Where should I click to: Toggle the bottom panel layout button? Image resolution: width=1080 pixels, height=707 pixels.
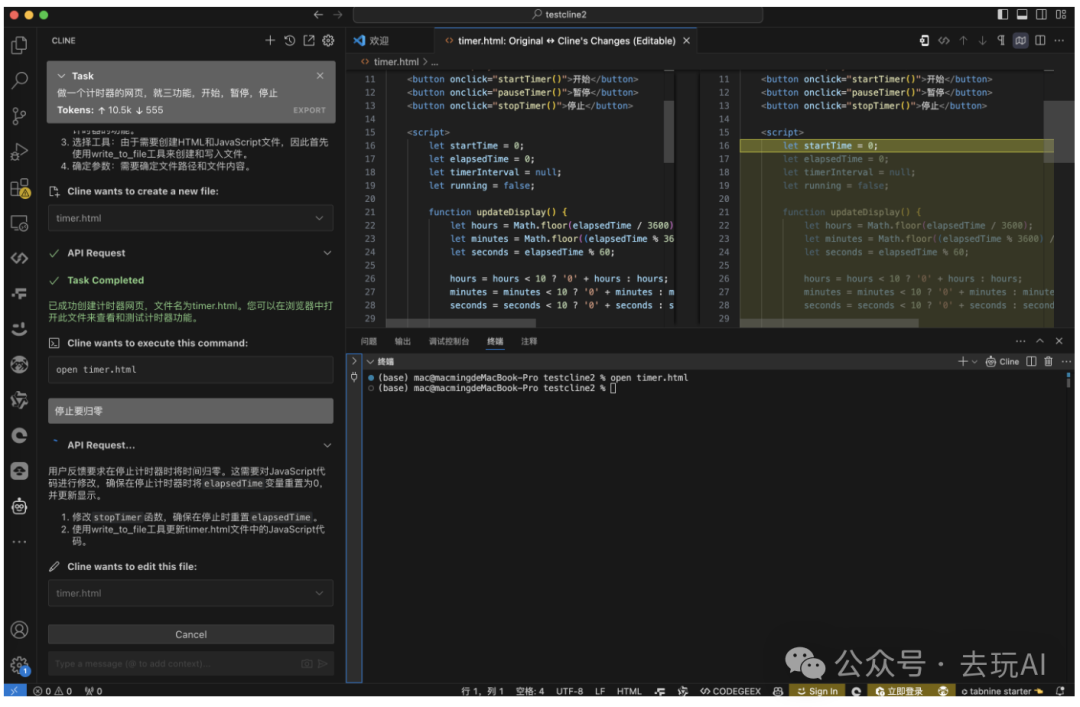point(1022,15)
